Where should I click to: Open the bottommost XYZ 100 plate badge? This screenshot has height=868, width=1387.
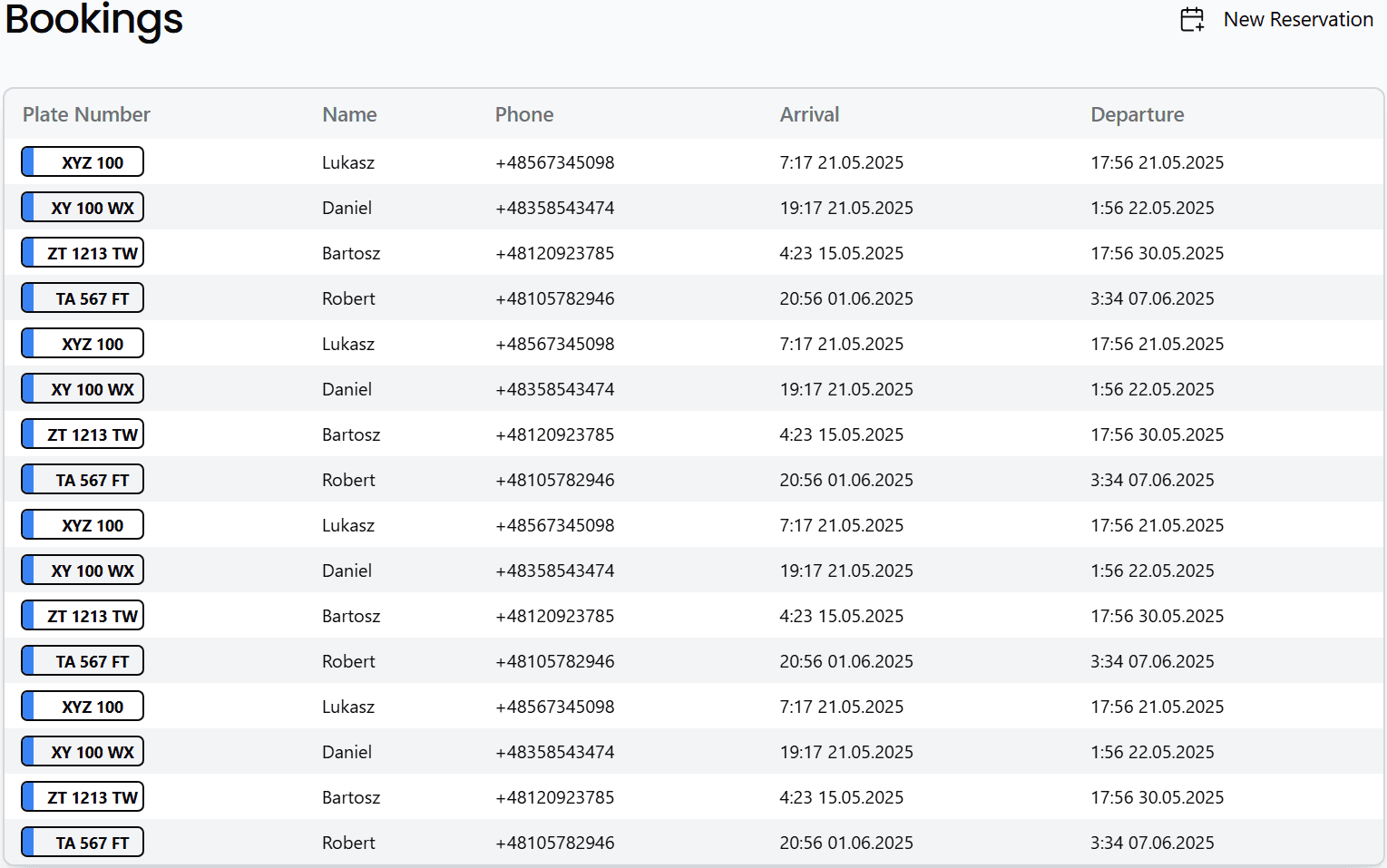(x=83, y=707)
